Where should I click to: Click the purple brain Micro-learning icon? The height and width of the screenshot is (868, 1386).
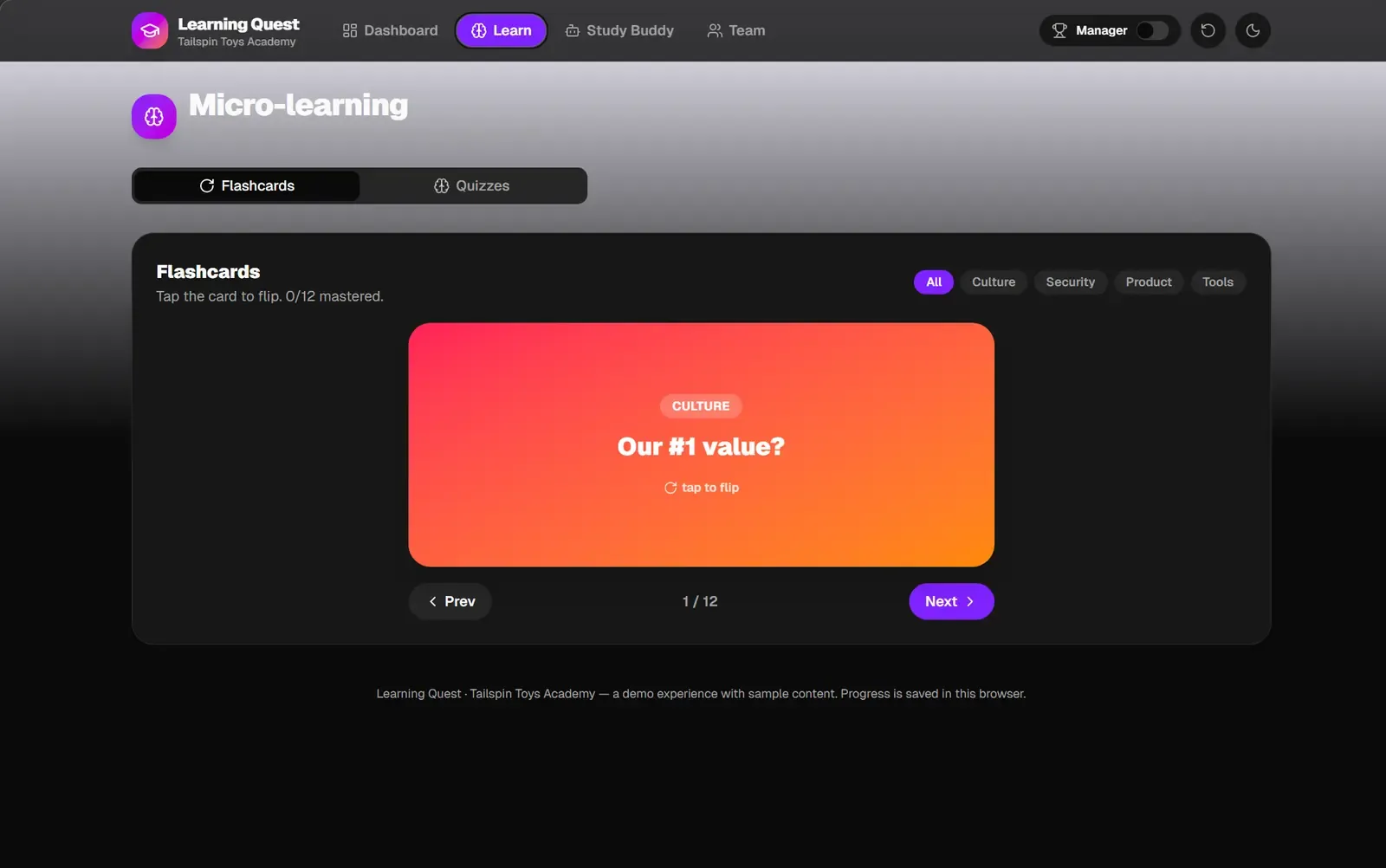154,116
